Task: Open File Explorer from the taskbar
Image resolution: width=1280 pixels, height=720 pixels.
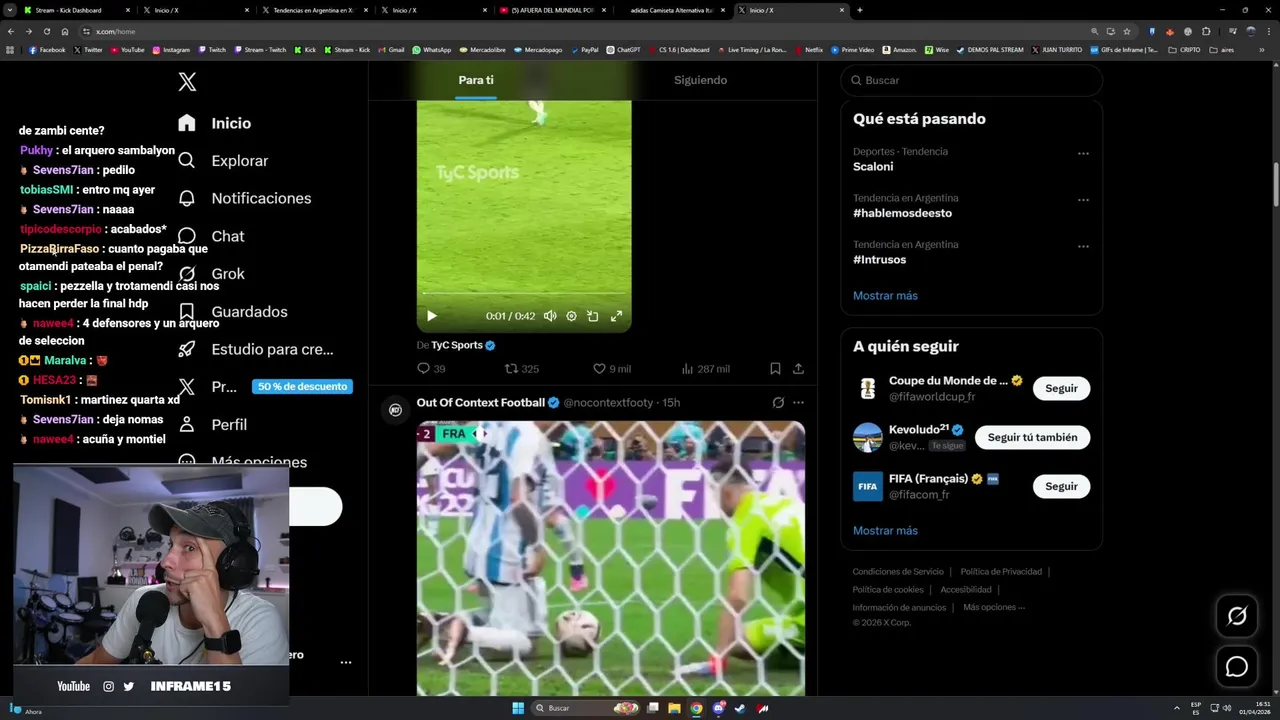Action: tap(674, 708)
